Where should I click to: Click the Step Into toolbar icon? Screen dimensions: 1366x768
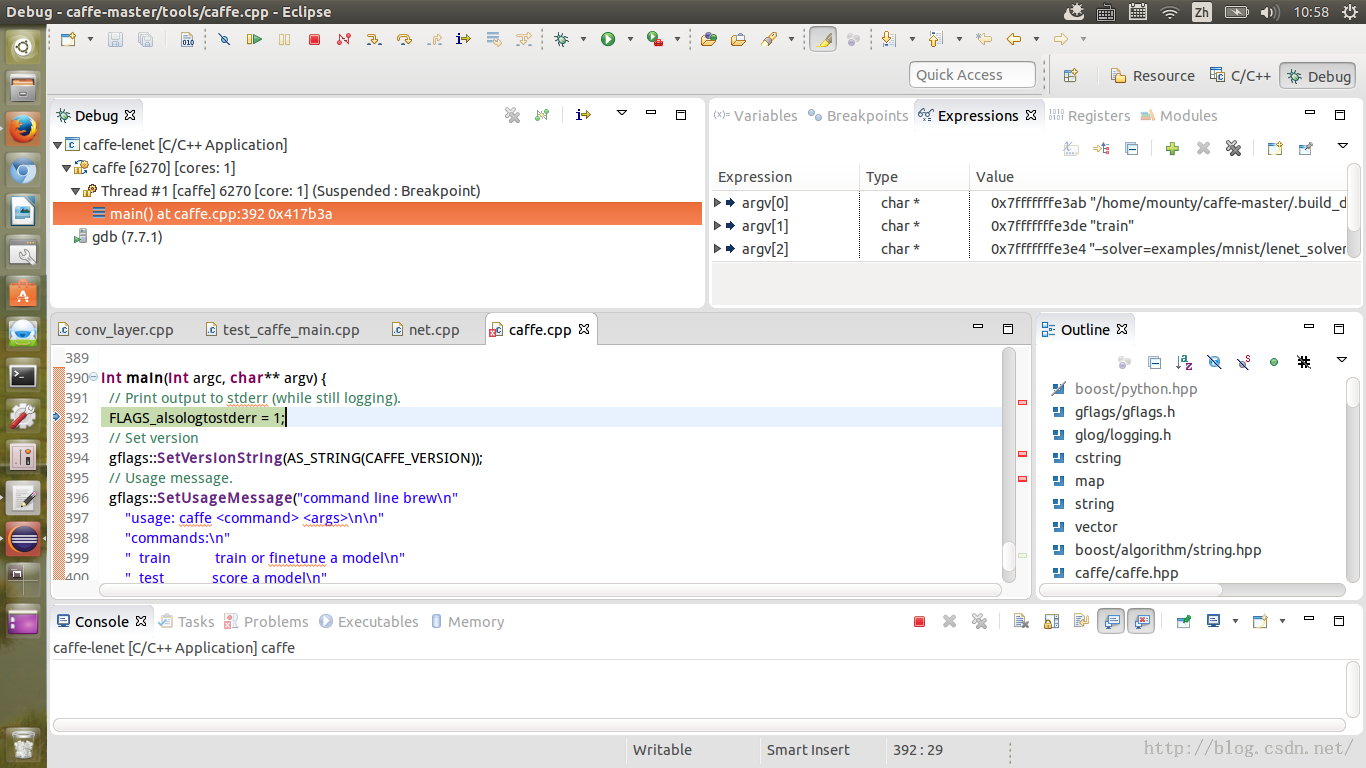coord(374,39)
